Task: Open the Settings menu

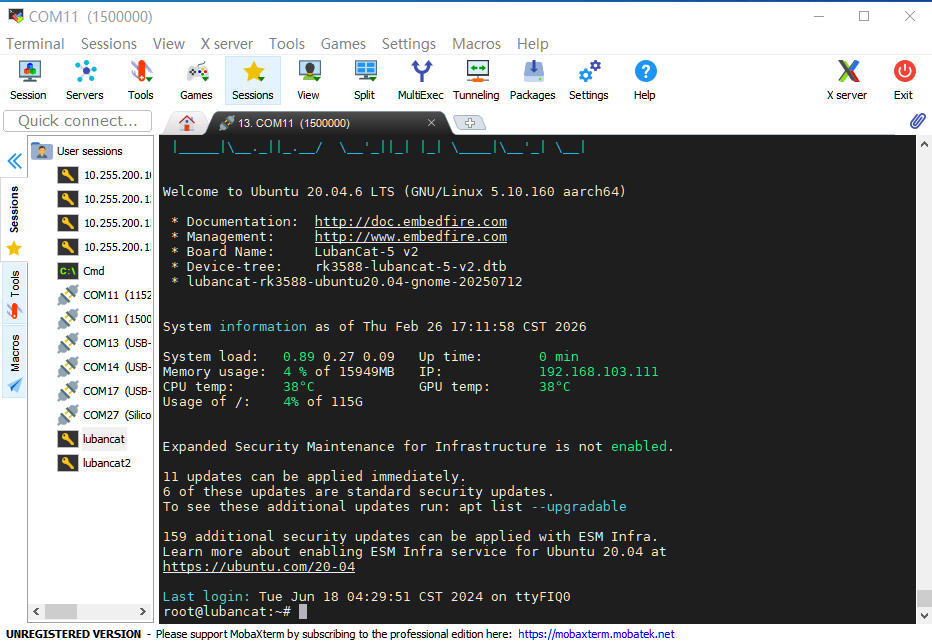Action: [409, 43]
